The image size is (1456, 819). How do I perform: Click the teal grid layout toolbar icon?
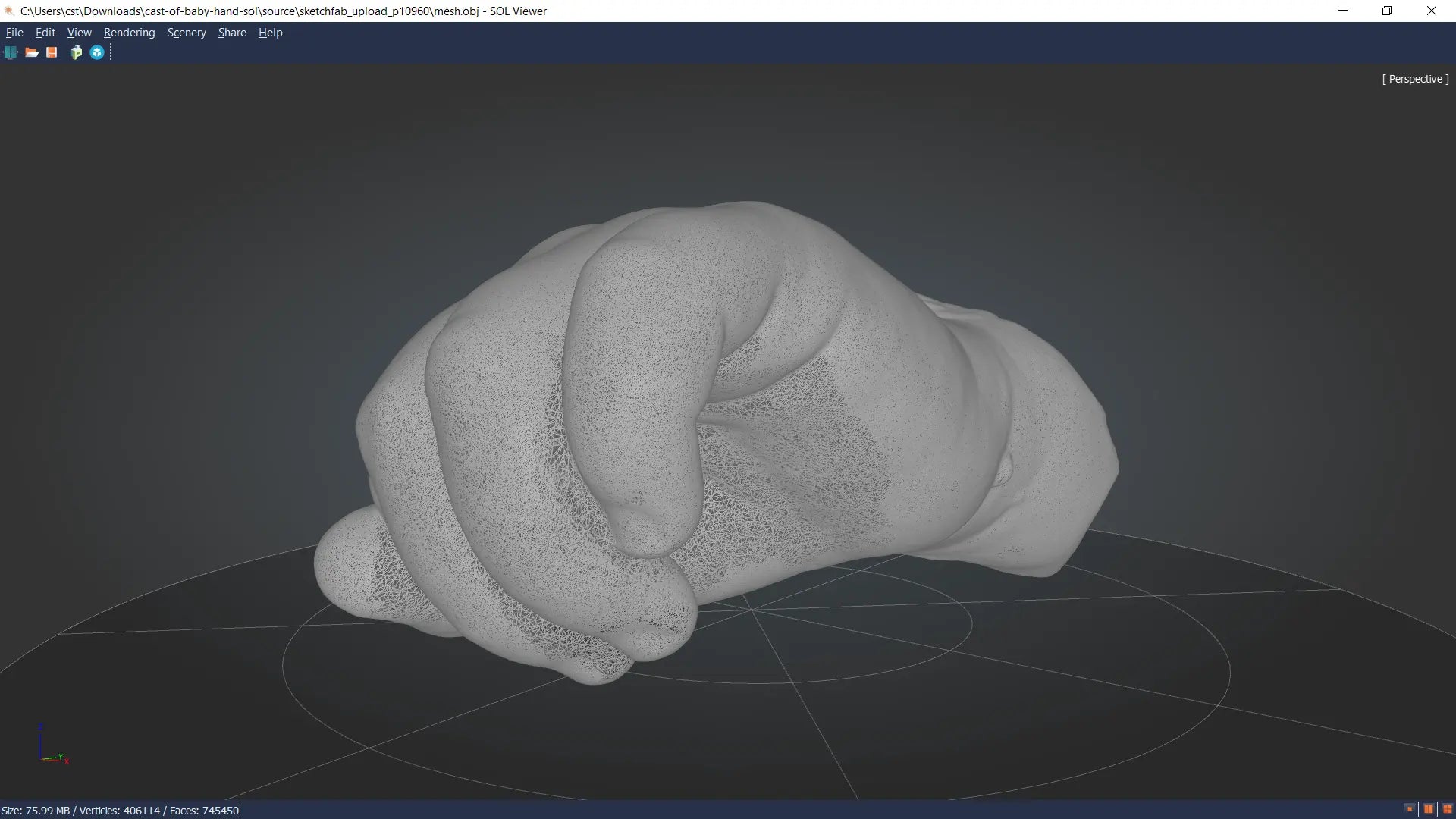(x=11, y=52)
